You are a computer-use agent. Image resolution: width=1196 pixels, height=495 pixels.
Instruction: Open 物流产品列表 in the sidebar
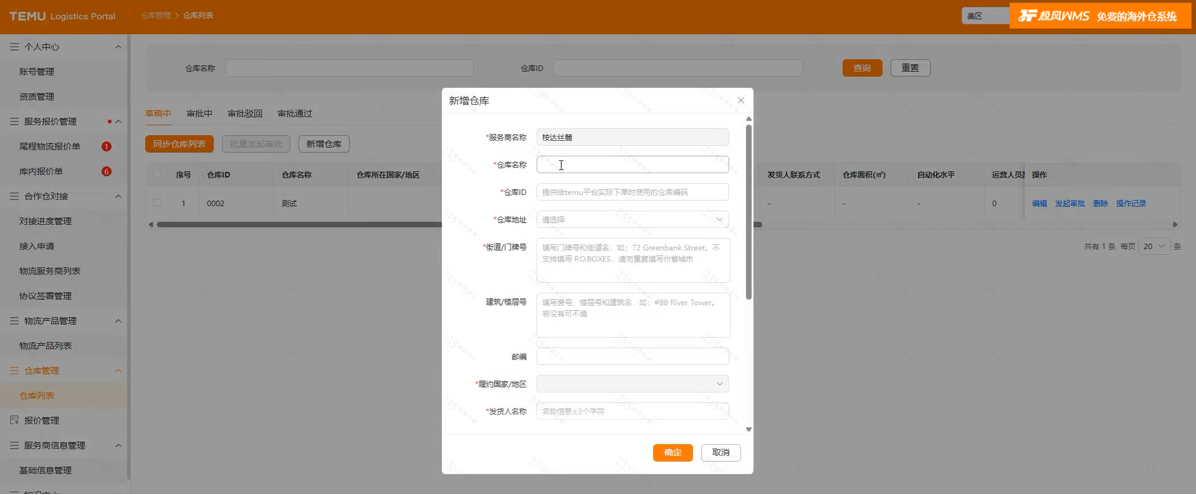(45, 346)
